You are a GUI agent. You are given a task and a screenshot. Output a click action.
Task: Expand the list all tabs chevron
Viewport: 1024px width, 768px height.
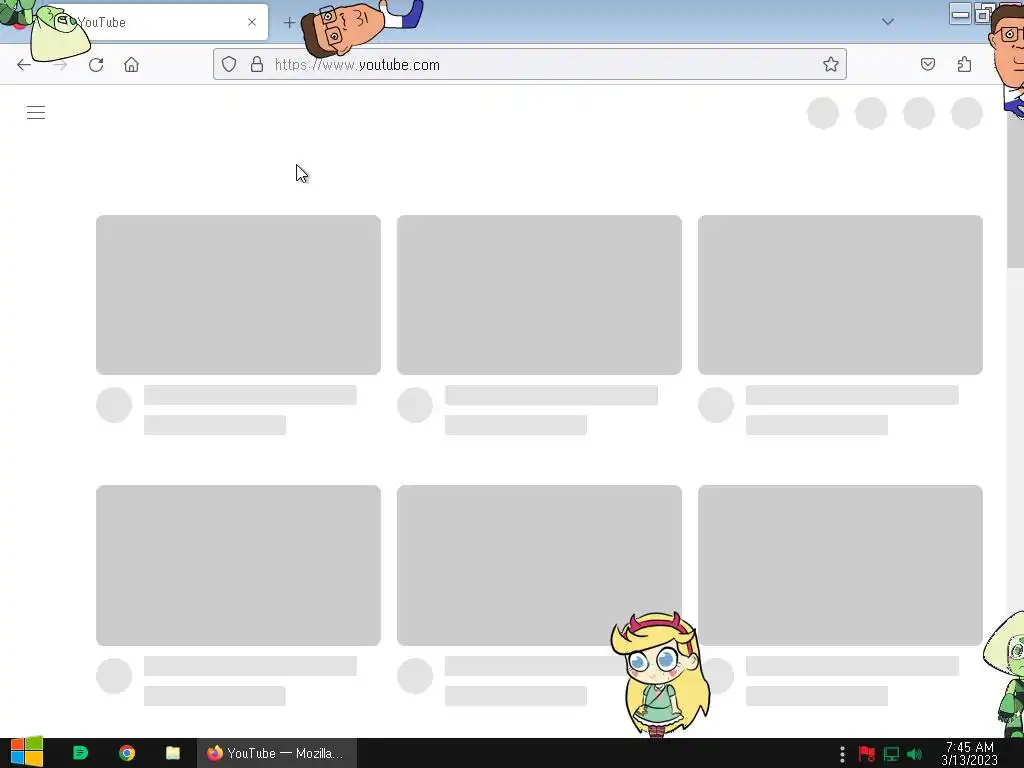(x=888, y=22)
